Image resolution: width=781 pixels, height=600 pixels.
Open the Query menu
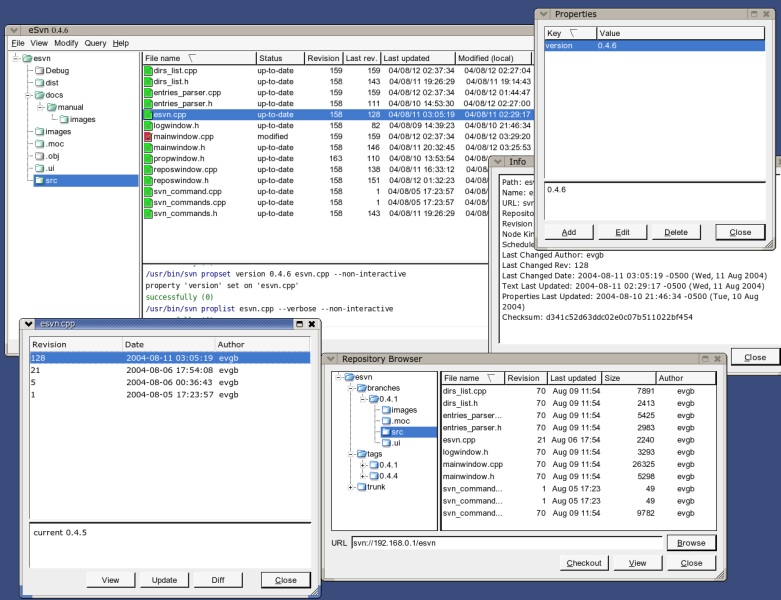coord(95,43)
